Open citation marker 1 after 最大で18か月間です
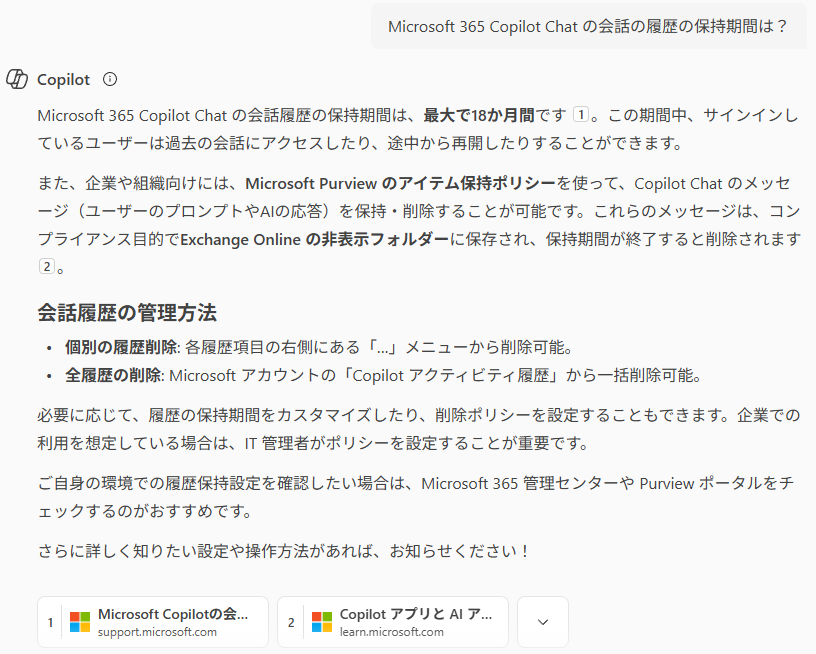This screenshot has width=816, height=654. pyautogui.click(x=580, y=114)
